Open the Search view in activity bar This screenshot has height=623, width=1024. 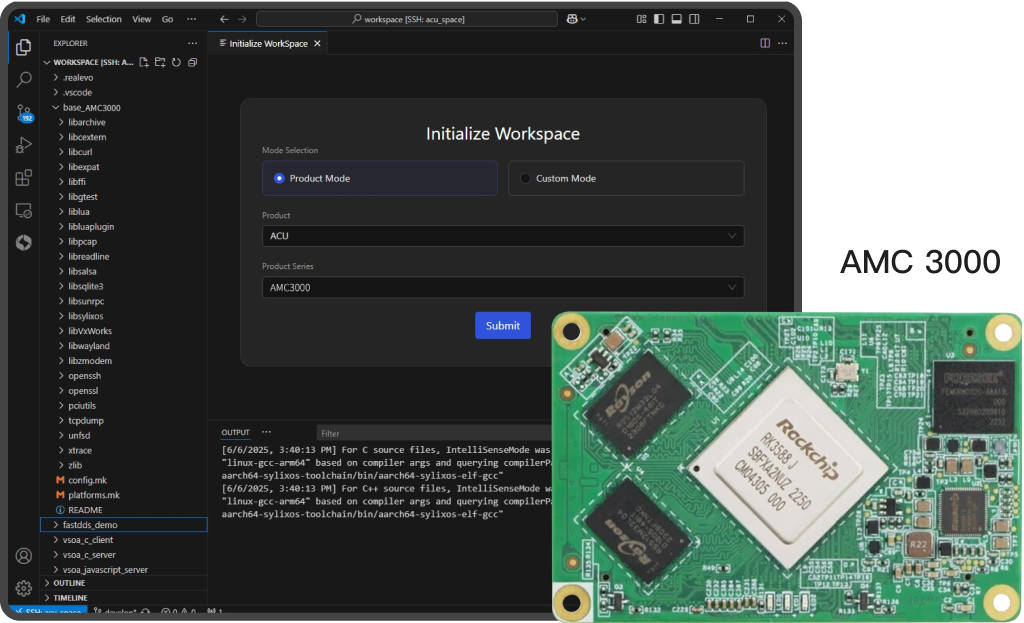point(24,80)
